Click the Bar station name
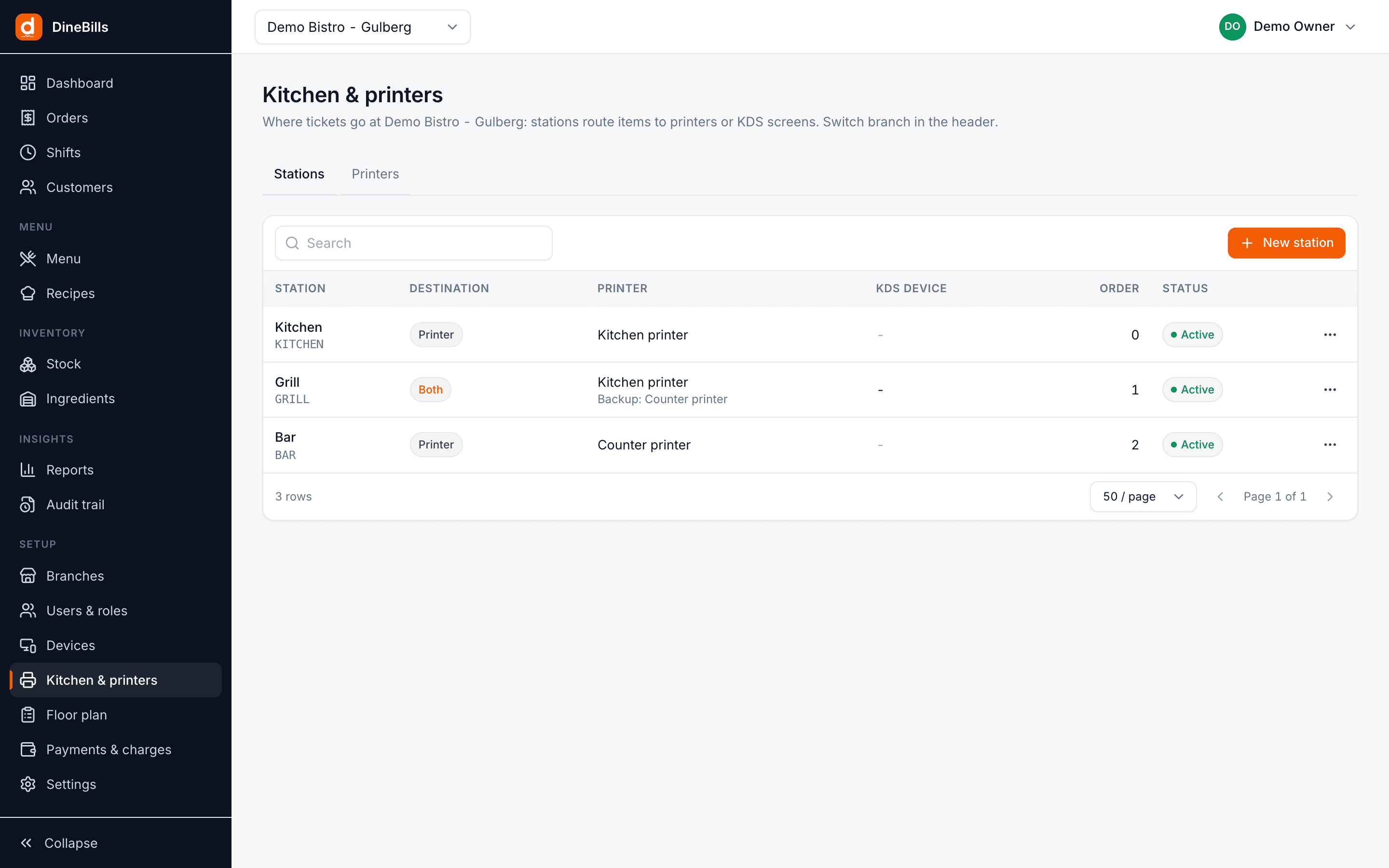The width and height of the screenshot is (1389, 868). [x=285, y=437]
